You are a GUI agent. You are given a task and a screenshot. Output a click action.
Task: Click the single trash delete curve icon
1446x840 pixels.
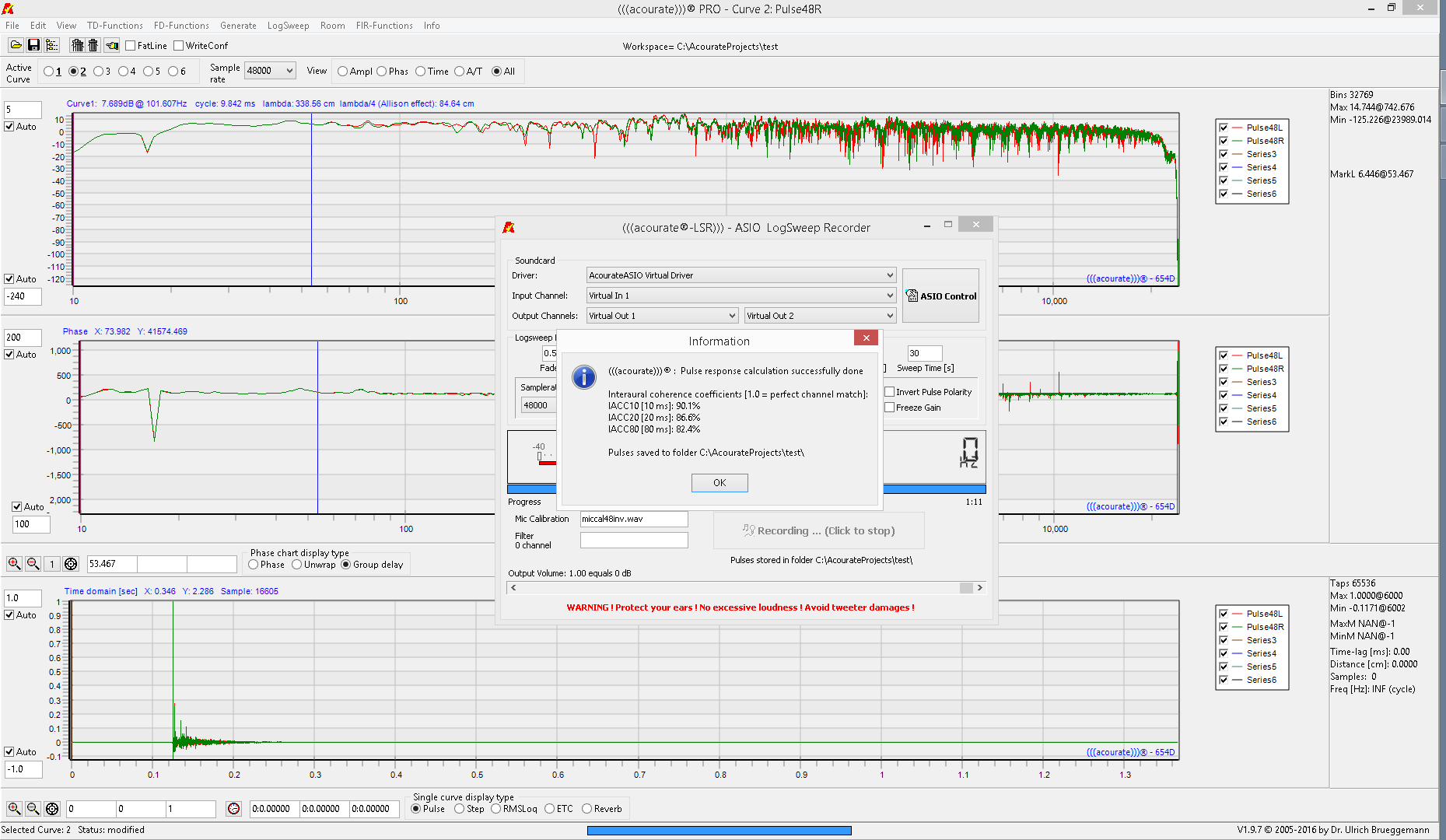[x=93, y=45]
